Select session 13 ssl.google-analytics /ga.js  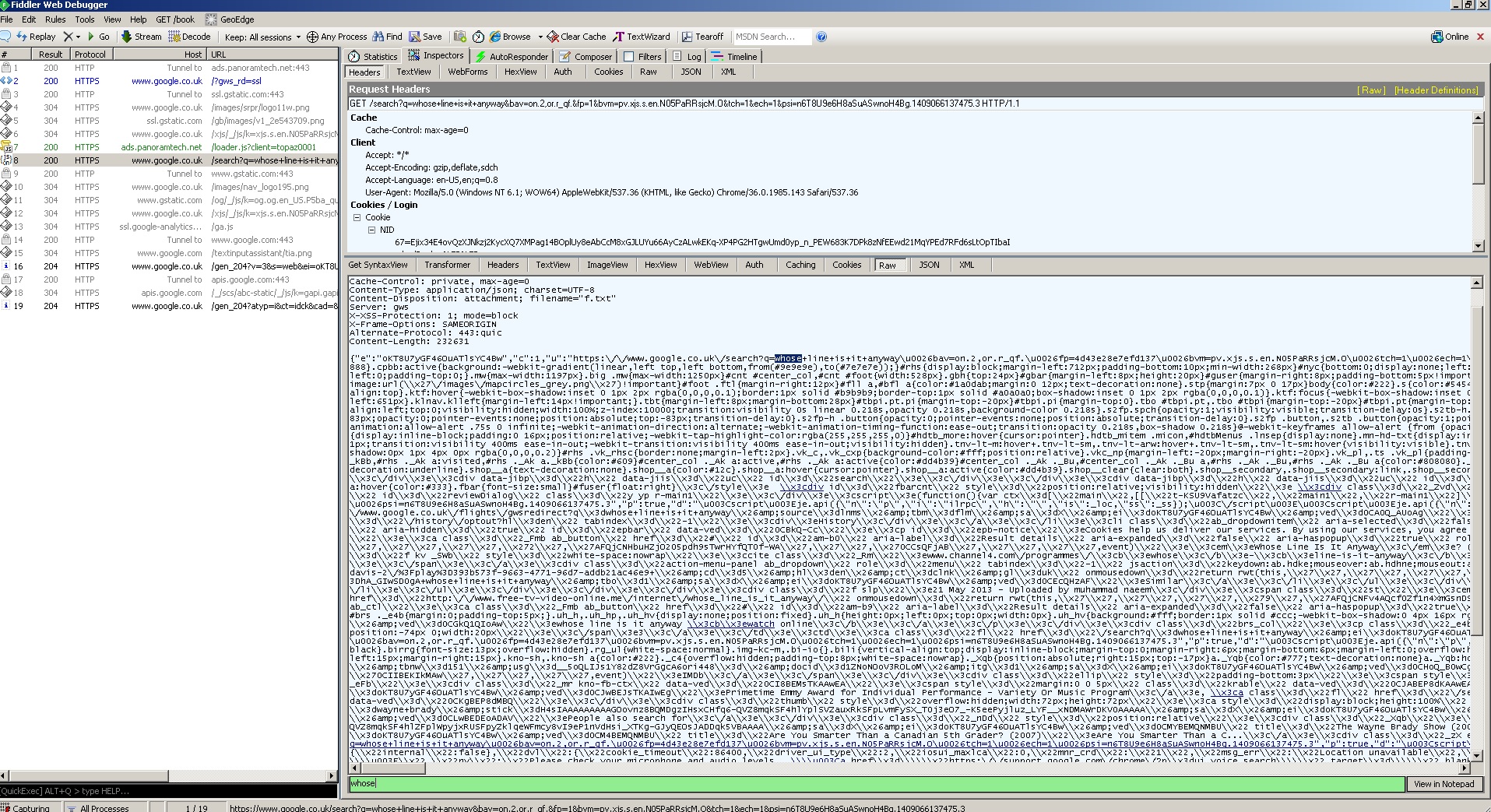tap(169, 227)
